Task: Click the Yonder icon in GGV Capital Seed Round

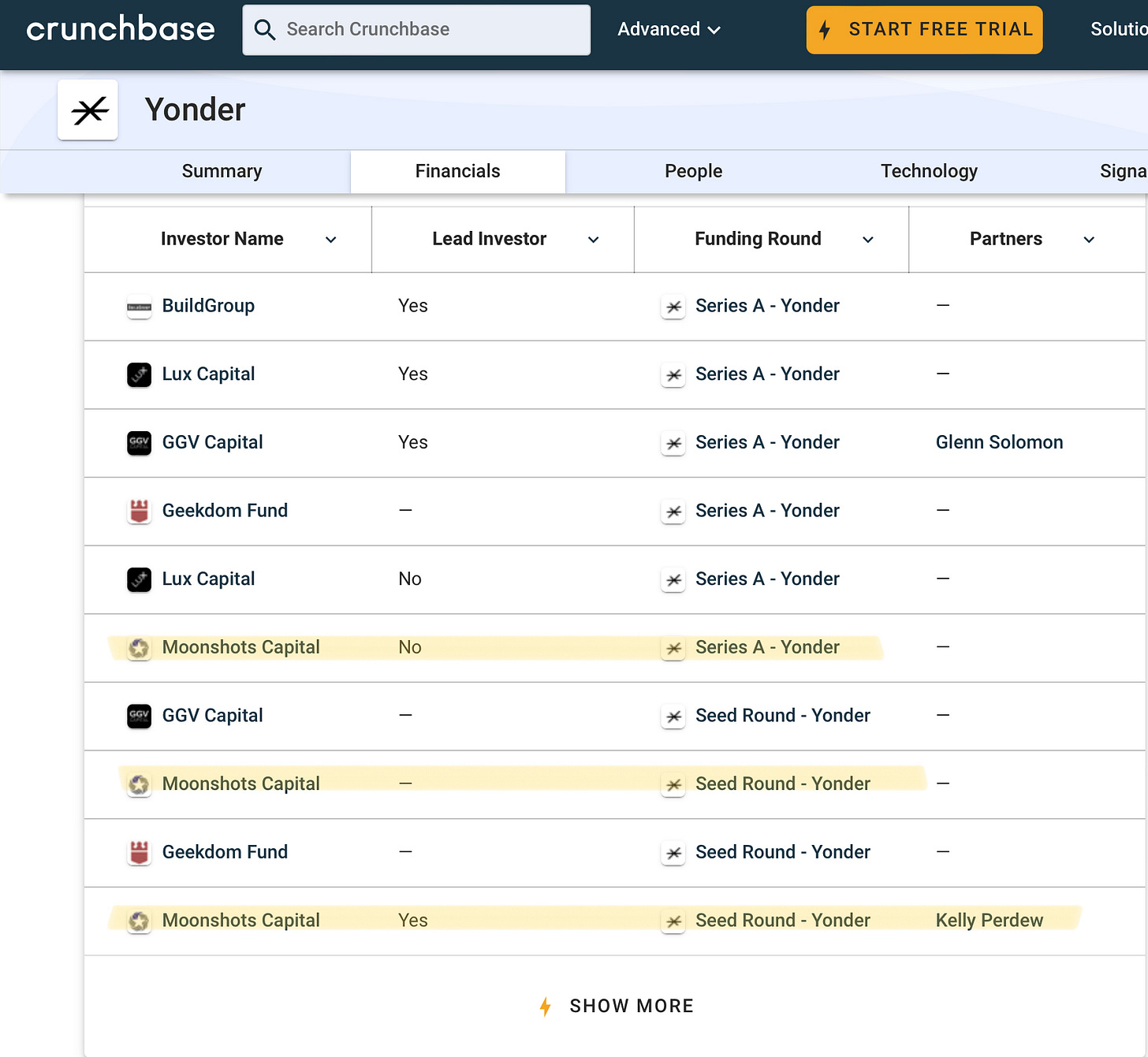Action: [673, 716]
